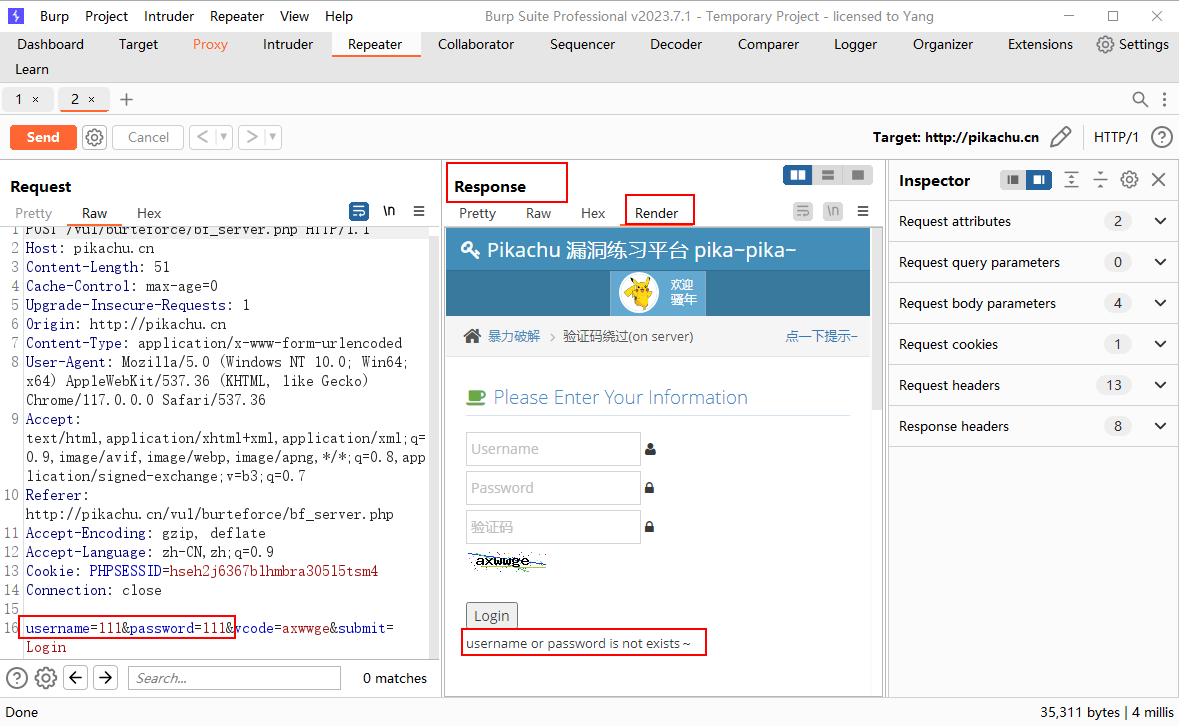This screenshot has width=1179, height=726.
Task: Click the Login button in rendered page
Action: point(491,614)
